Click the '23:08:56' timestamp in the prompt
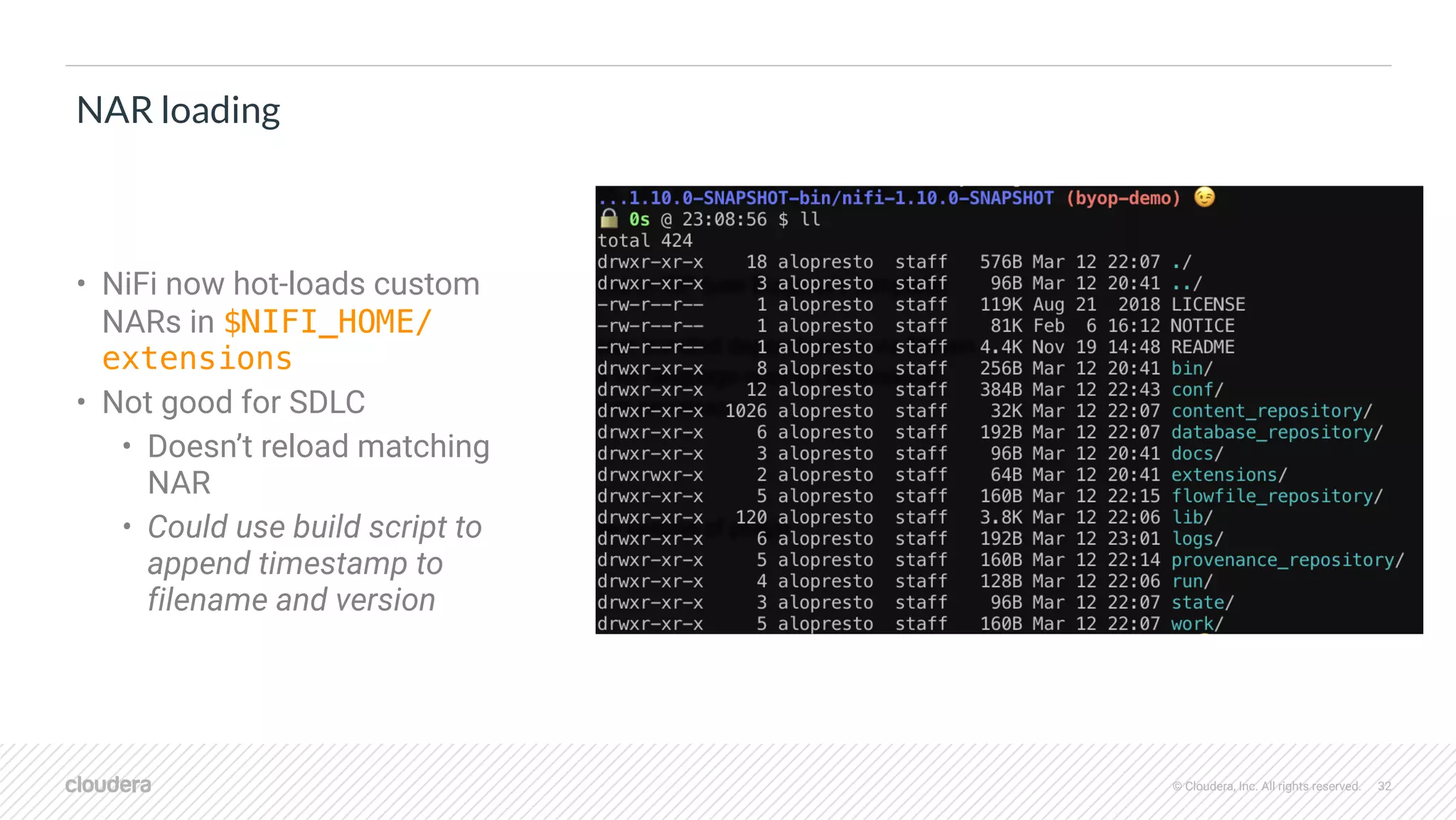Screen dimensions: 1456x820 coord(724,219)
